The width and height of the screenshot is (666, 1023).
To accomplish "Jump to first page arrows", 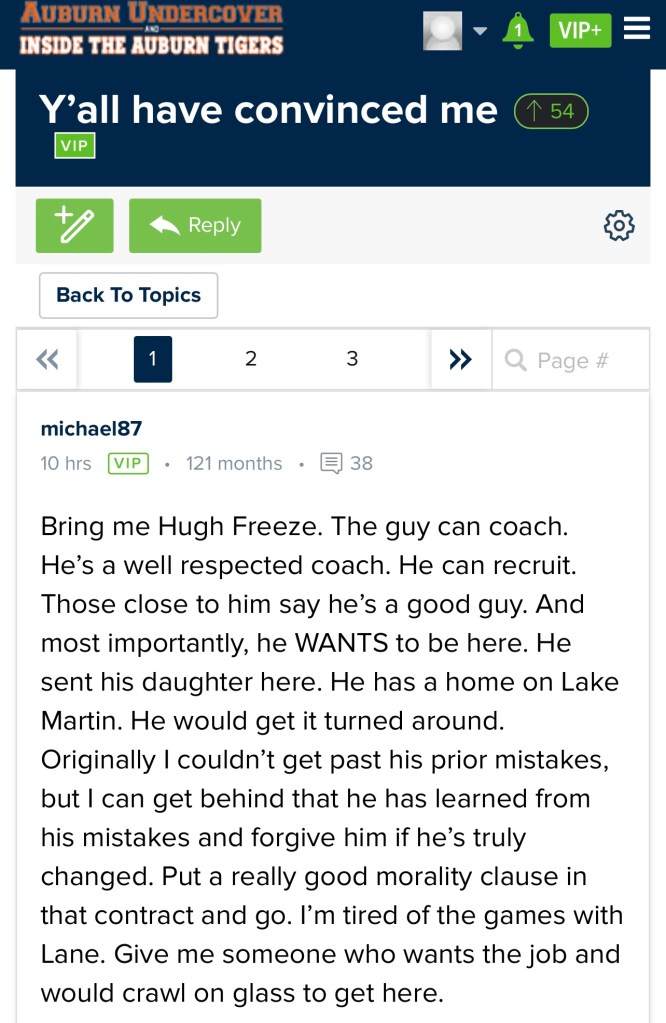I will 47,359.
